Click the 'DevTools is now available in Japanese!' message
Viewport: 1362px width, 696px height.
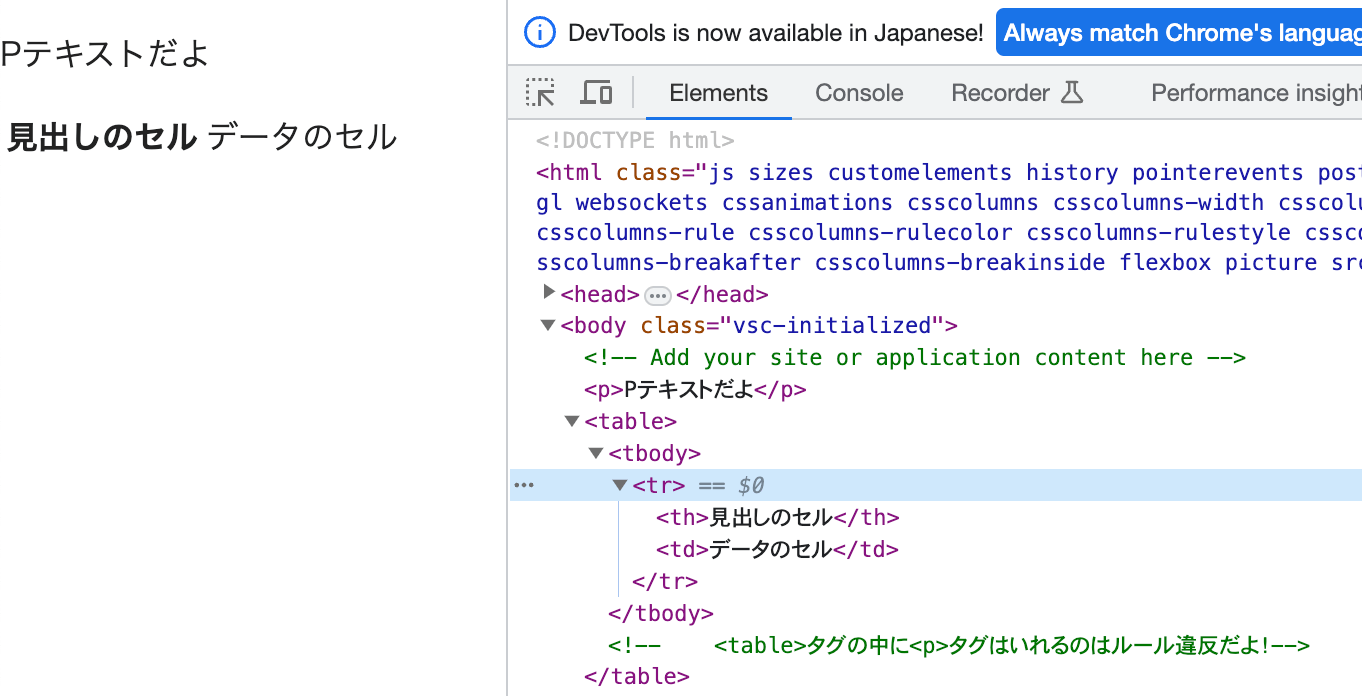tap(776, 33)
